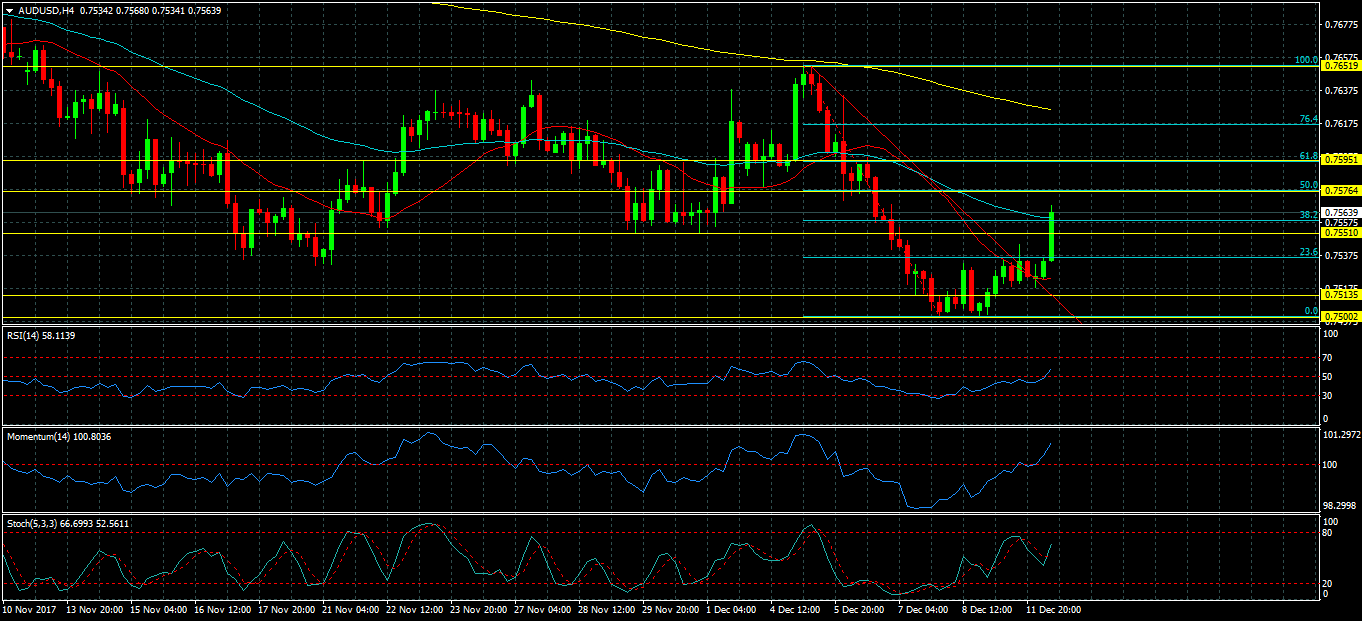Click the Fibonacci 23.6 level label
Viewport: 1362px width, 621px height.
1308,252
